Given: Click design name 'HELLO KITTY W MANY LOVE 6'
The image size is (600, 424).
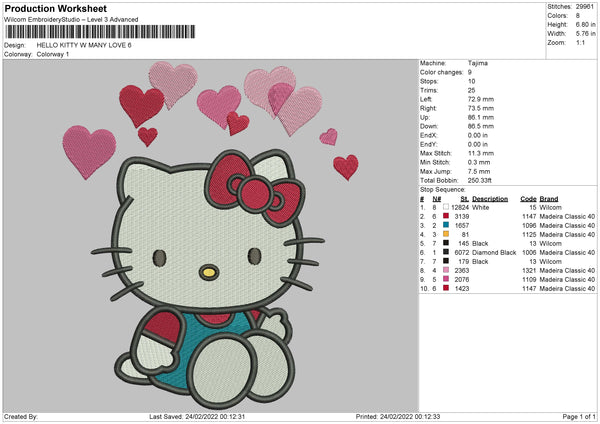Looking at the screenshot, I should point(84,45).
